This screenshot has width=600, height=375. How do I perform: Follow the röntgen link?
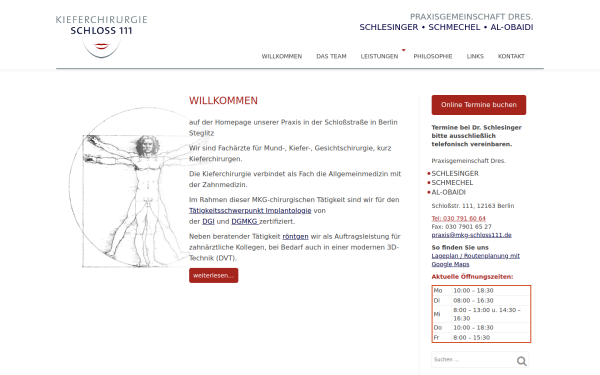coord(295,236)
